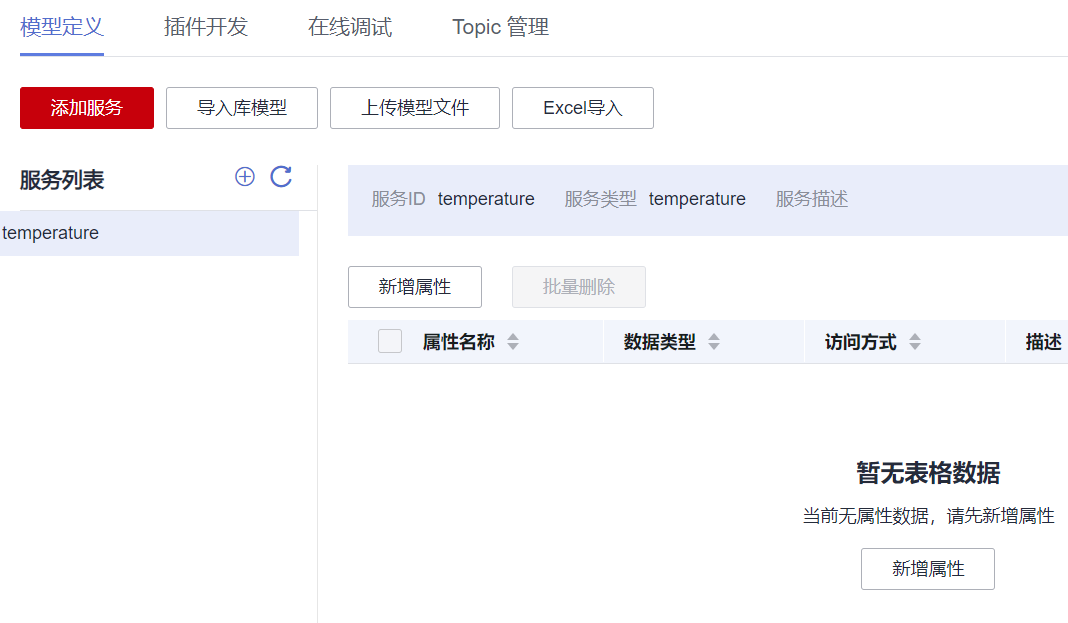The image size is (1068, 623).
Task: Select the 模型定义 tab
Action: (62, 27)
